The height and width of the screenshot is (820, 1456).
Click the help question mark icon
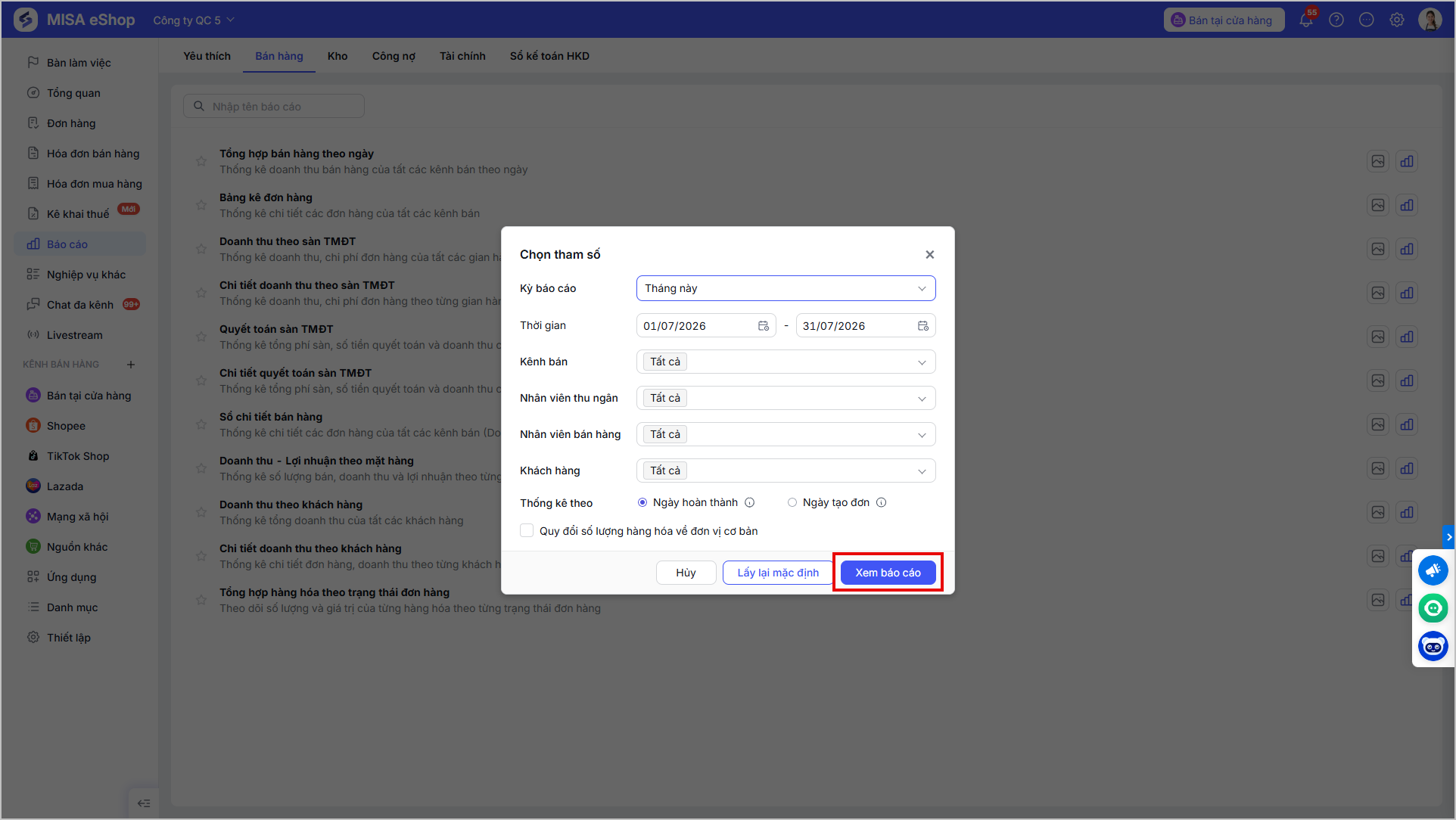[x=1336, y=20]
